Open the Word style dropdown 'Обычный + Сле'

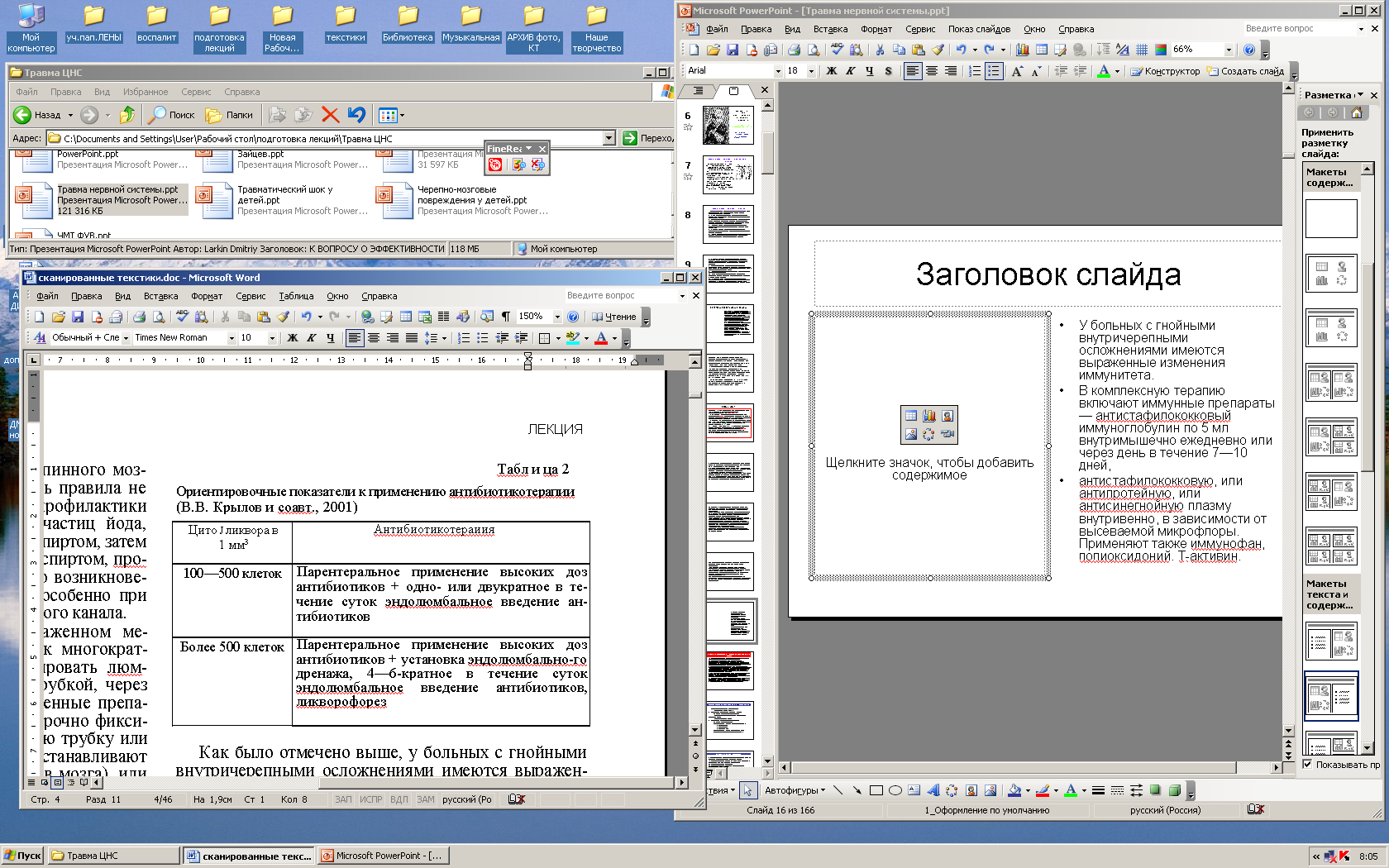pos(126,338)
